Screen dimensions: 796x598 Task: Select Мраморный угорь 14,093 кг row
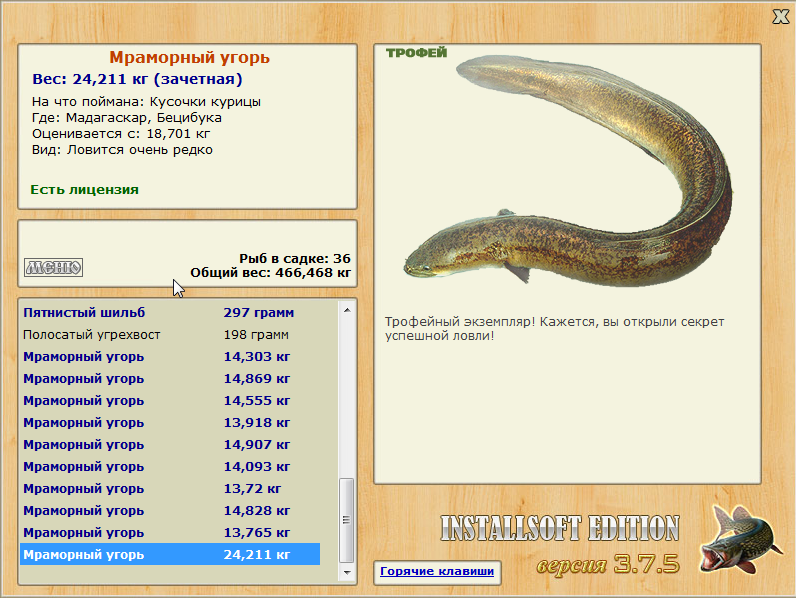170,467
